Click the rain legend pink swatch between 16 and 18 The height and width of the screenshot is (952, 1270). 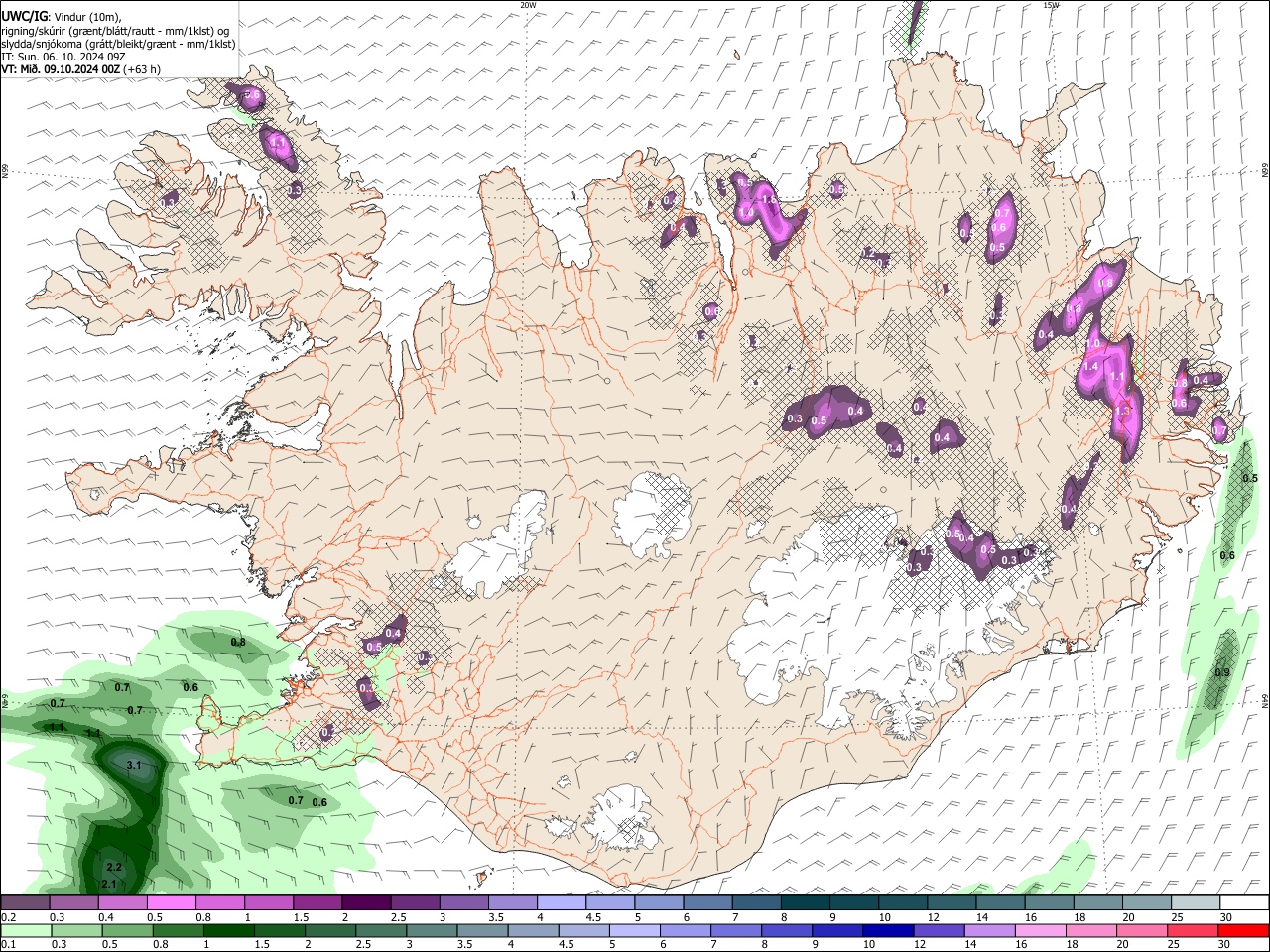coord(1040,930)
